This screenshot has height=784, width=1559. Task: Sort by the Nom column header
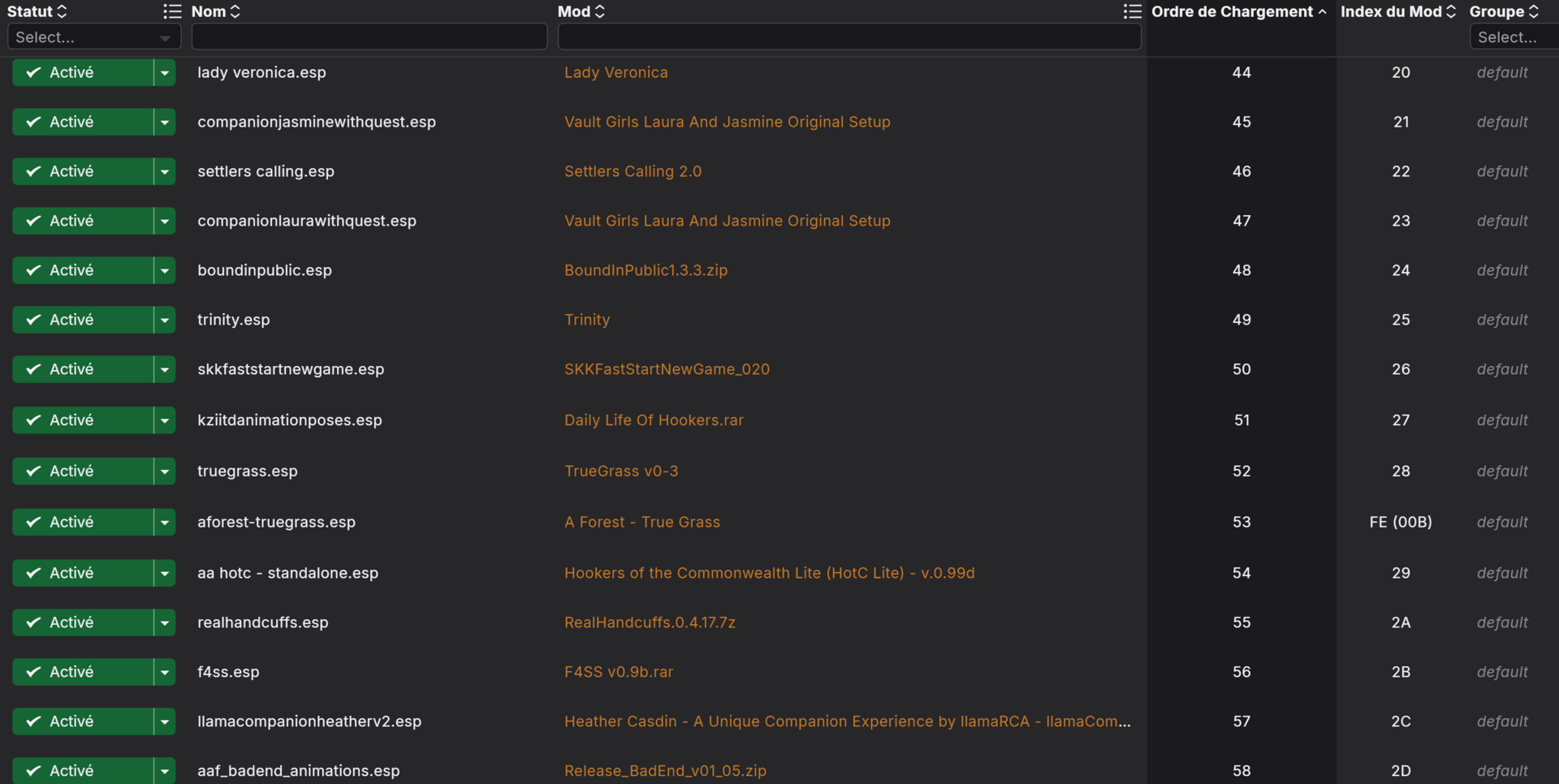click(216, 11)
